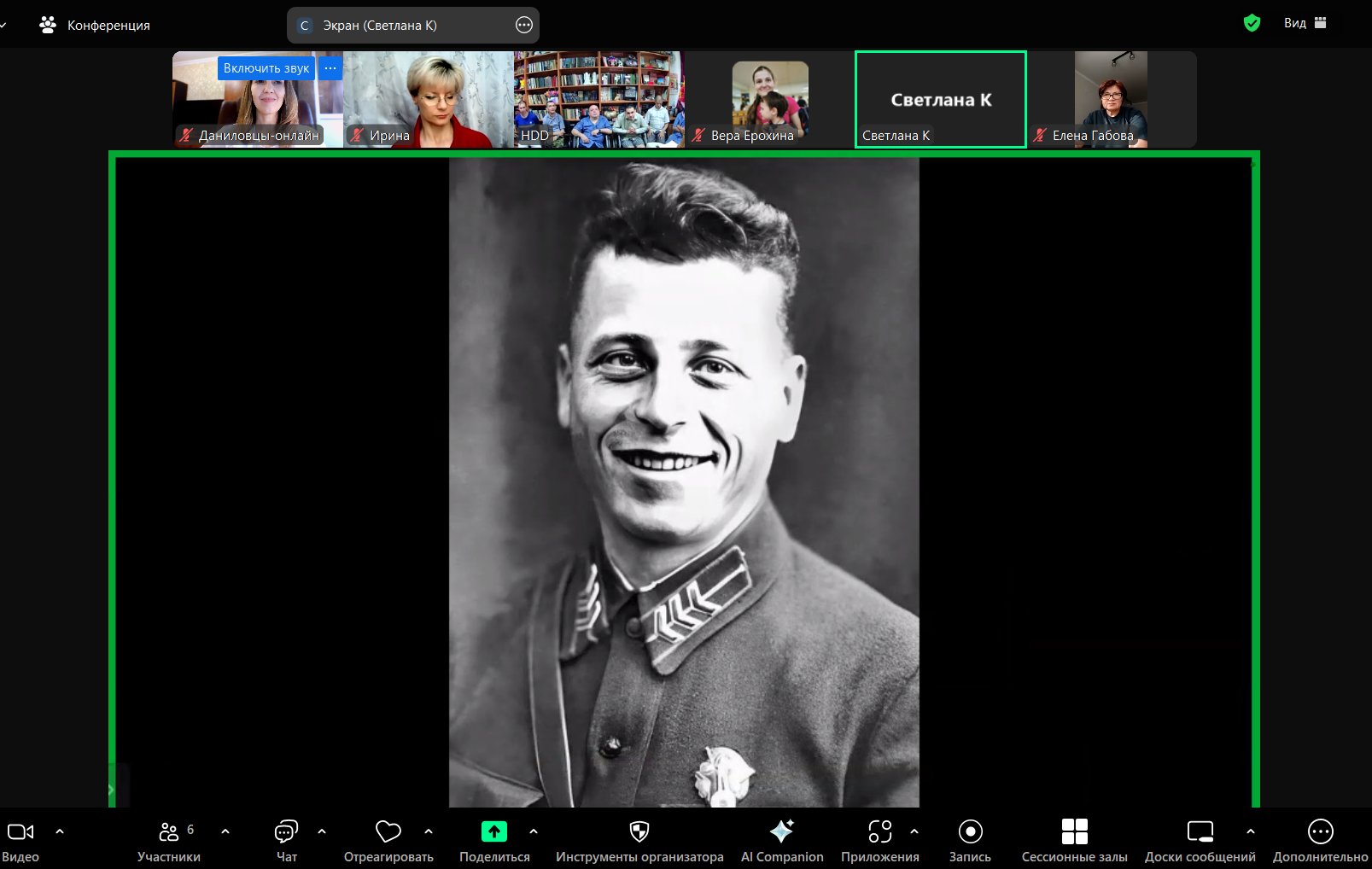The height and width of the screenshot is (869, 1372).
Task: Open the Приложения apps icon
Action: (879, 832)
